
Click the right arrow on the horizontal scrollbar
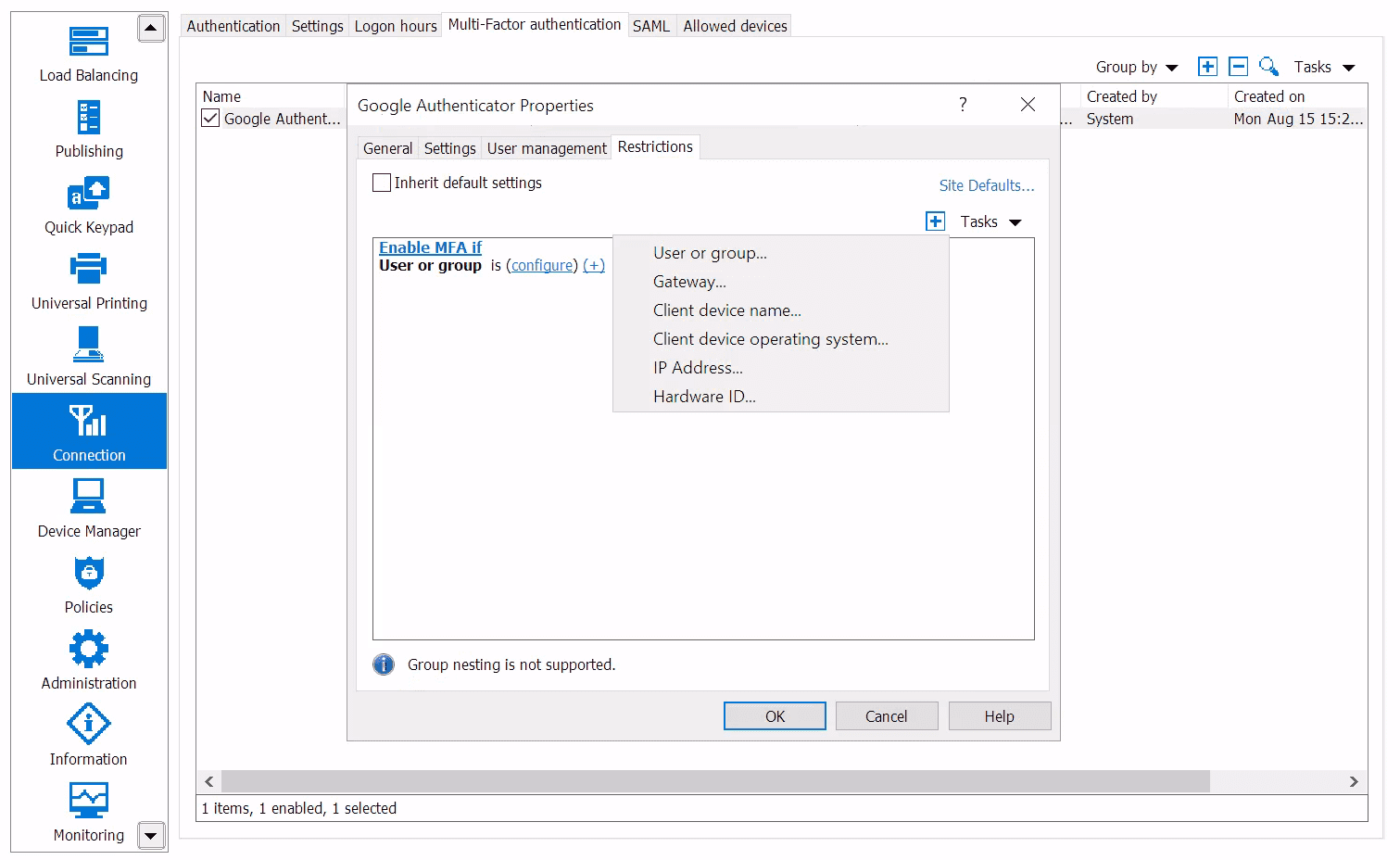[1356, 781]
